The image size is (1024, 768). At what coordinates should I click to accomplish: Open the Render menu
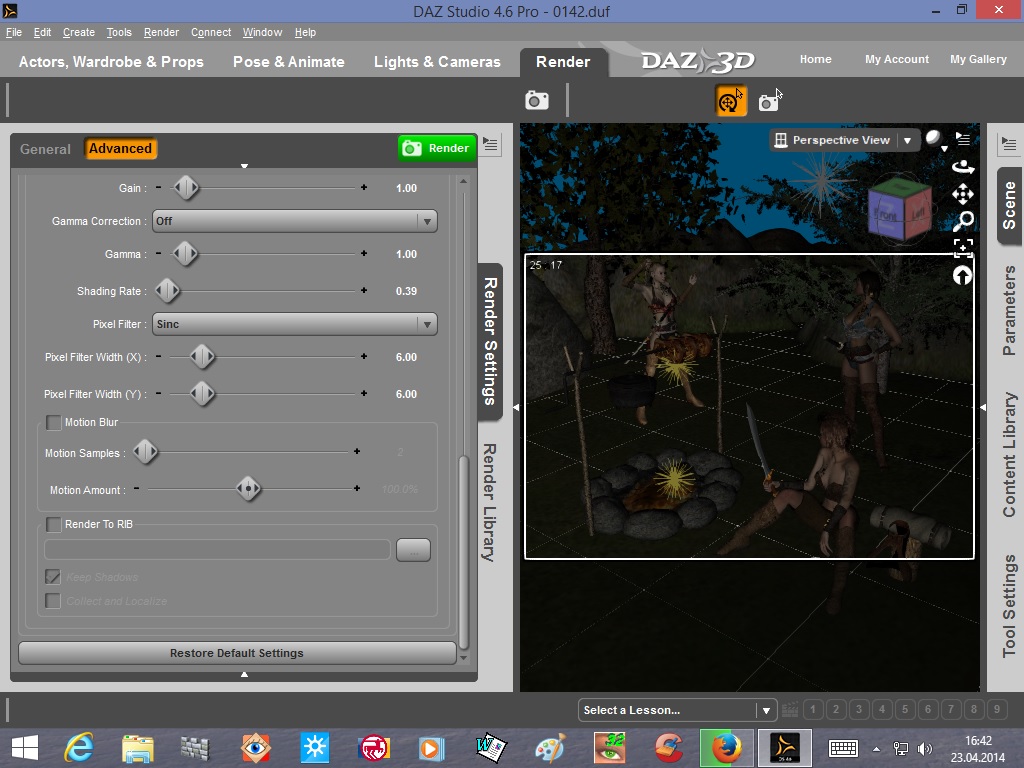click(161, 32)
